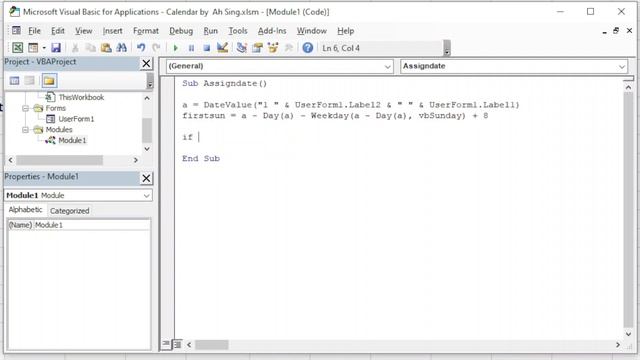
Task: Run the macro with the green play icon
Action: 176,48
